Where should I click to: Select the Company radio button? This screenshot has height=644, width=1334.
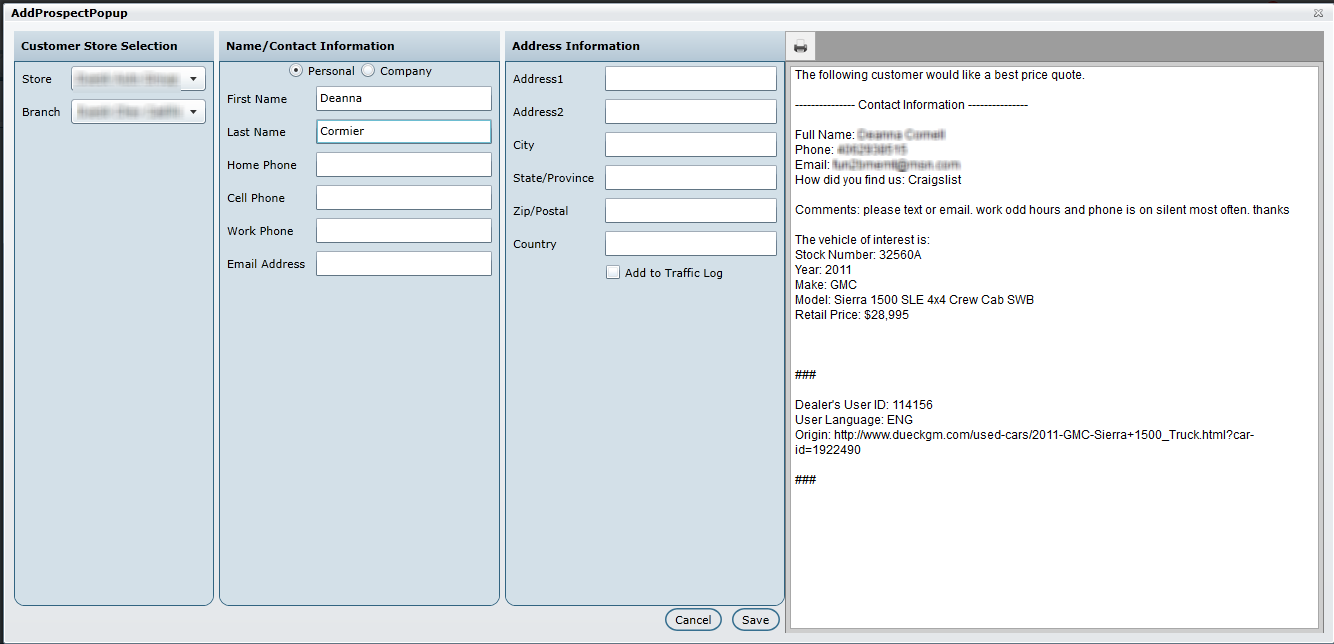tap(368, 71)
